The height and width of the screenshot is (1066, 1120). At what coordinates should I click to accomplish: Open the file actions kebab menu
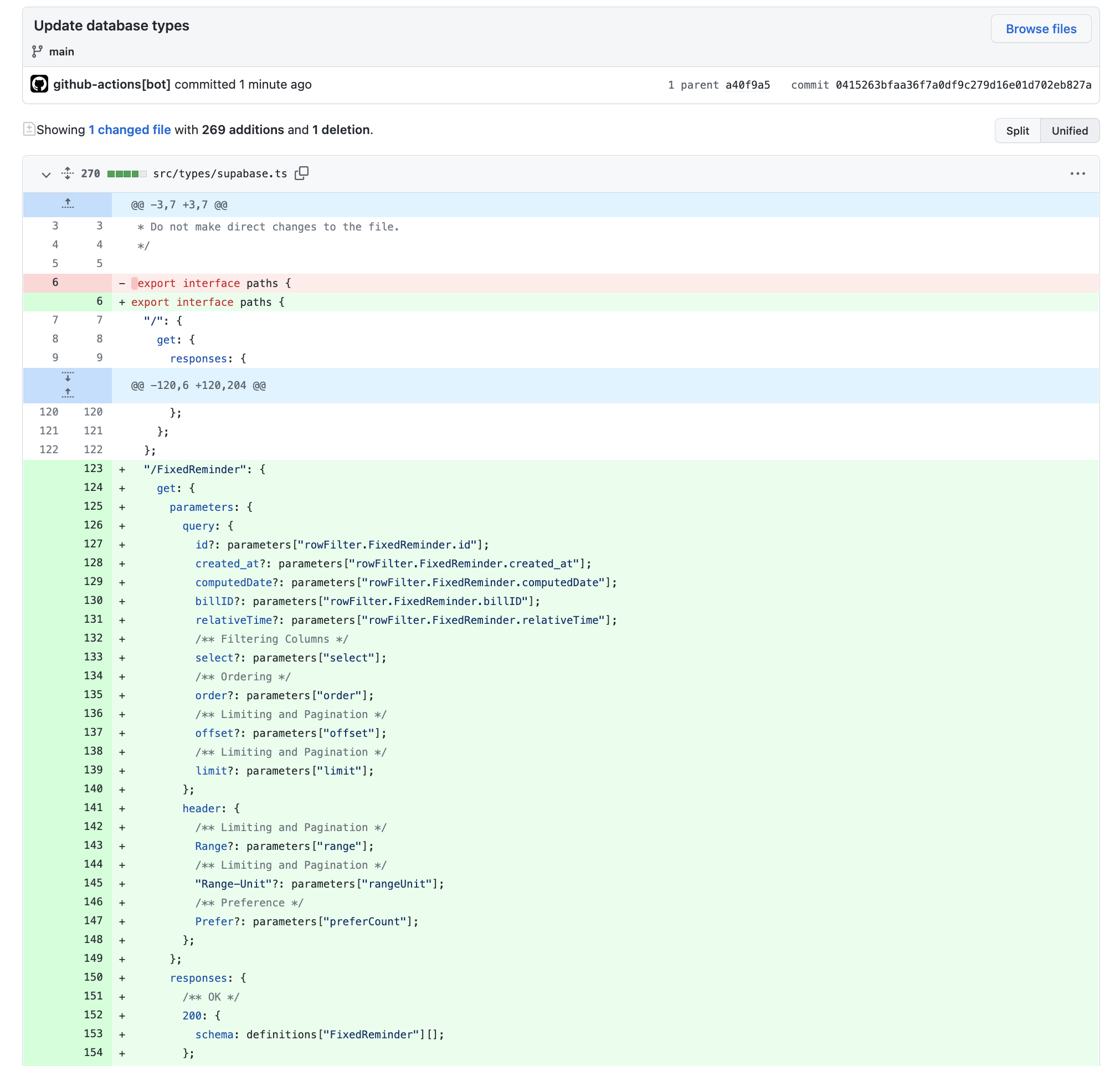point(1078,174)
